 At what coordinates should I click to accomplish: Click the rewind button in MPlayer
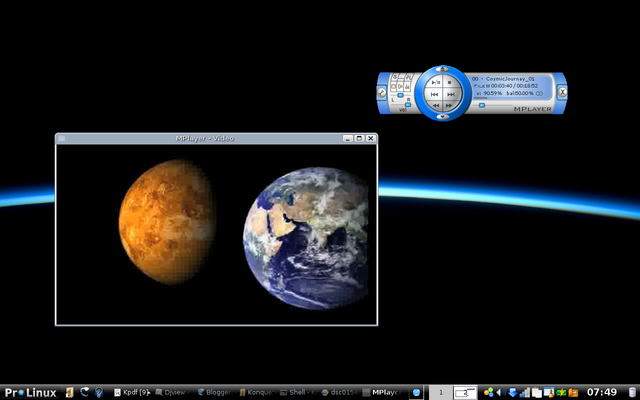436,103
